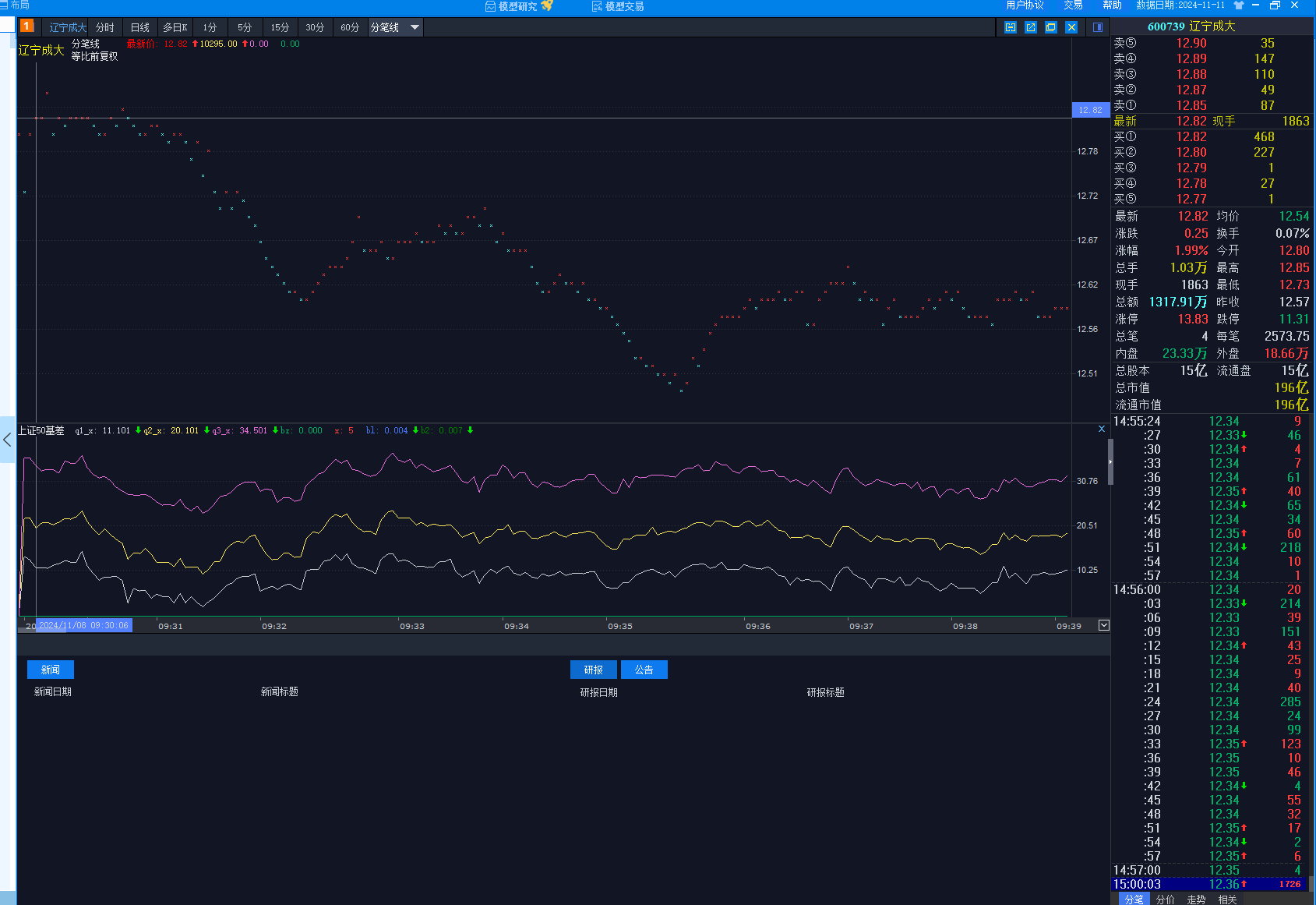Click the overlapping windows icon in chart toolbar

1051,27
